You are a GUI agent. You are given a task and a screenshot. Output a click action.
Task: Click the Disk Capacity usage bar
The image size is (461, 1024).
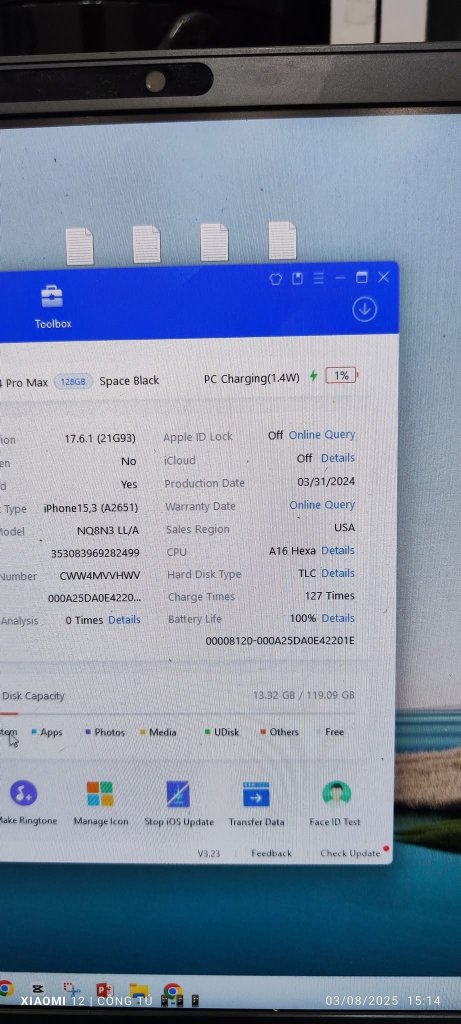(x=178, y=714)
